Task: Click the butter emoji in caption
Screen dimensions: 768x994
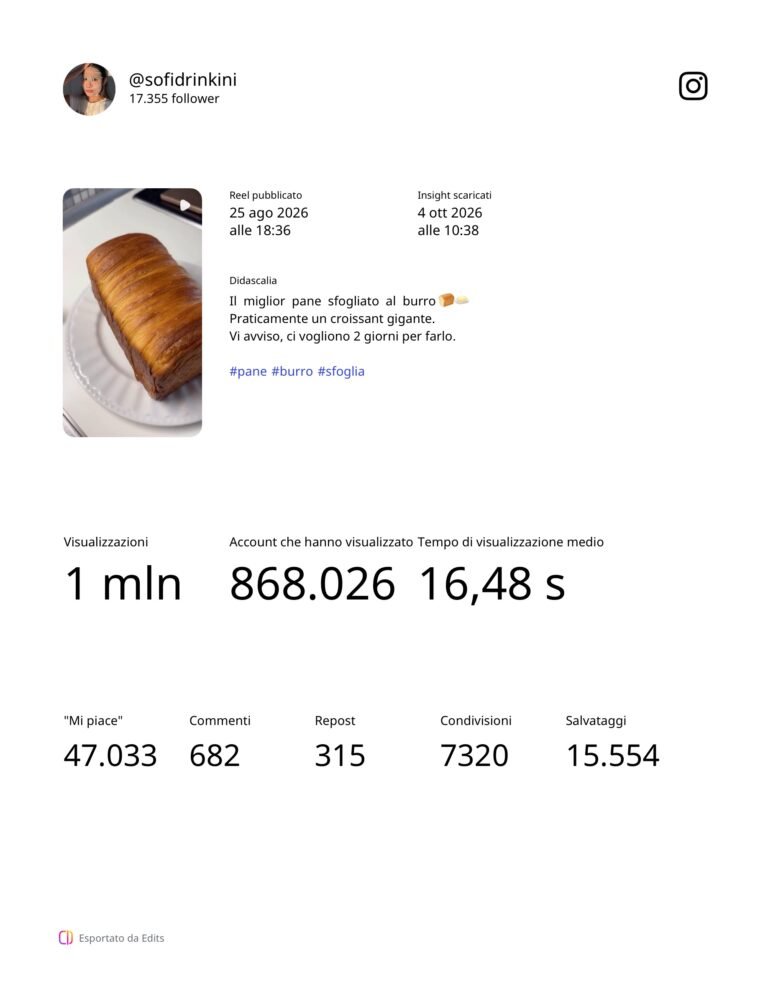Action: click(462, 300)
